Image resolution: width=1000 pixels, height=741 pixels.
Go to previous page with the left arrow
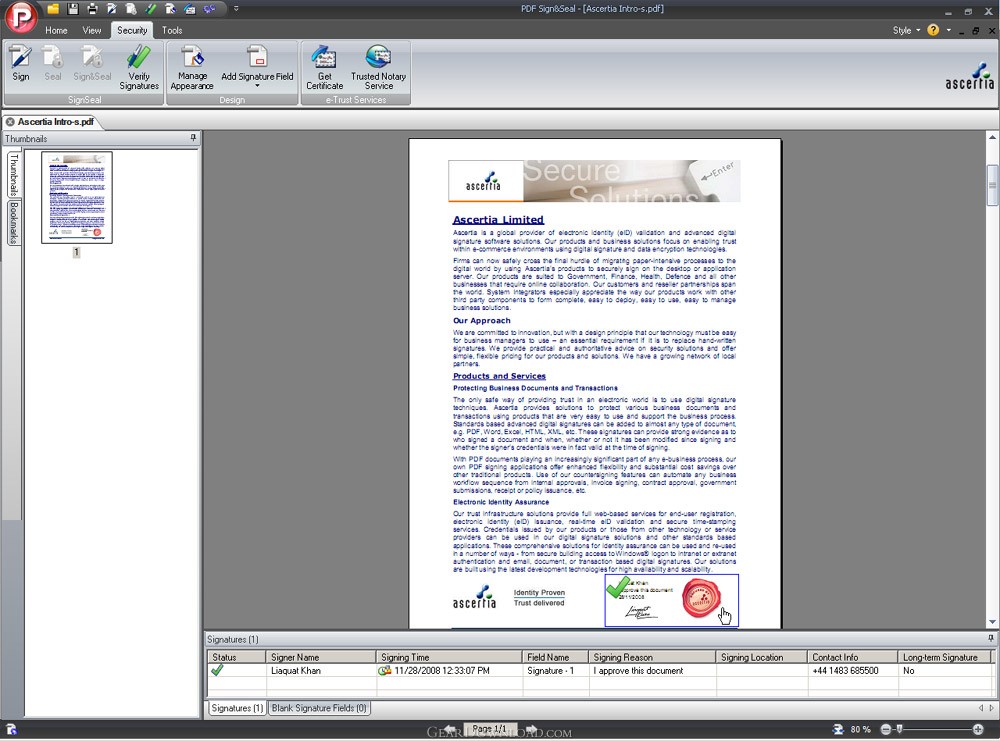point(451,729)
